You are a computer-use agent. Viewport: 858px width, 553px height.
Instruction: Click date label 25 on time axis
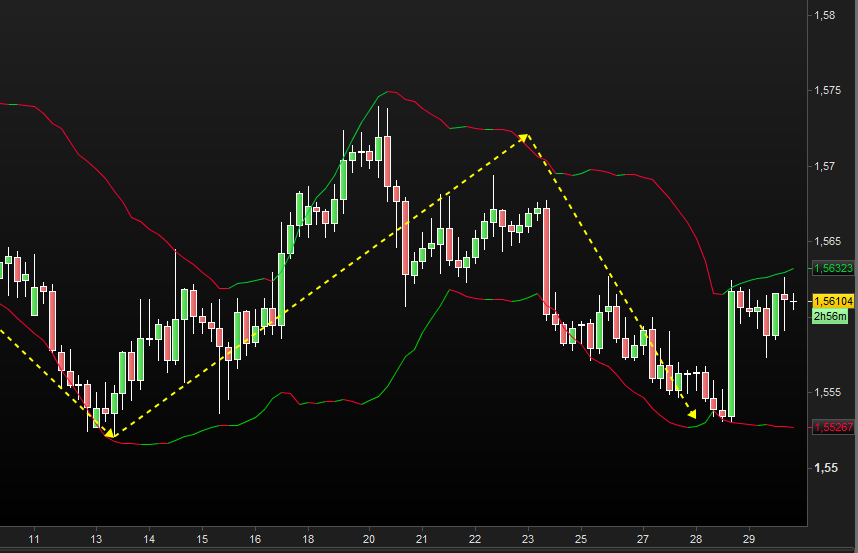(581, 539)
